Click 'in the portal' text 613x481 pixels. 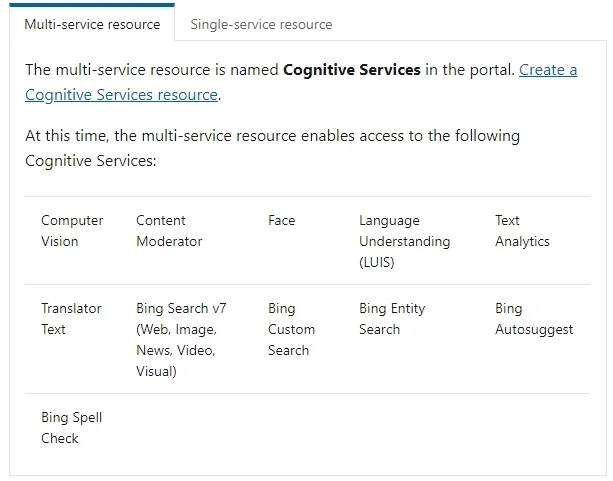(x=470, y=70)
